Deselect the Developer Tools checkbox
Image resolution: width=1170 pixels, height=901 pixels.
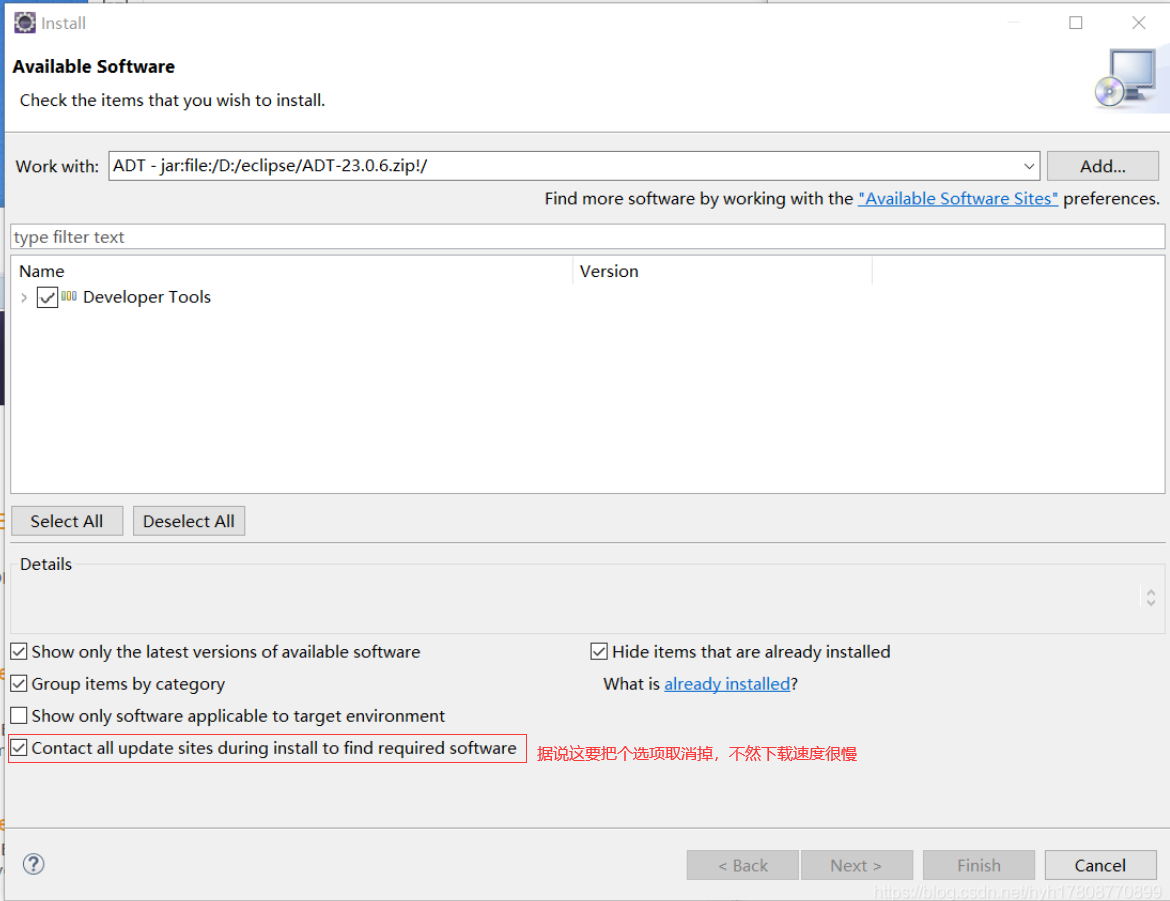[46, 297]
